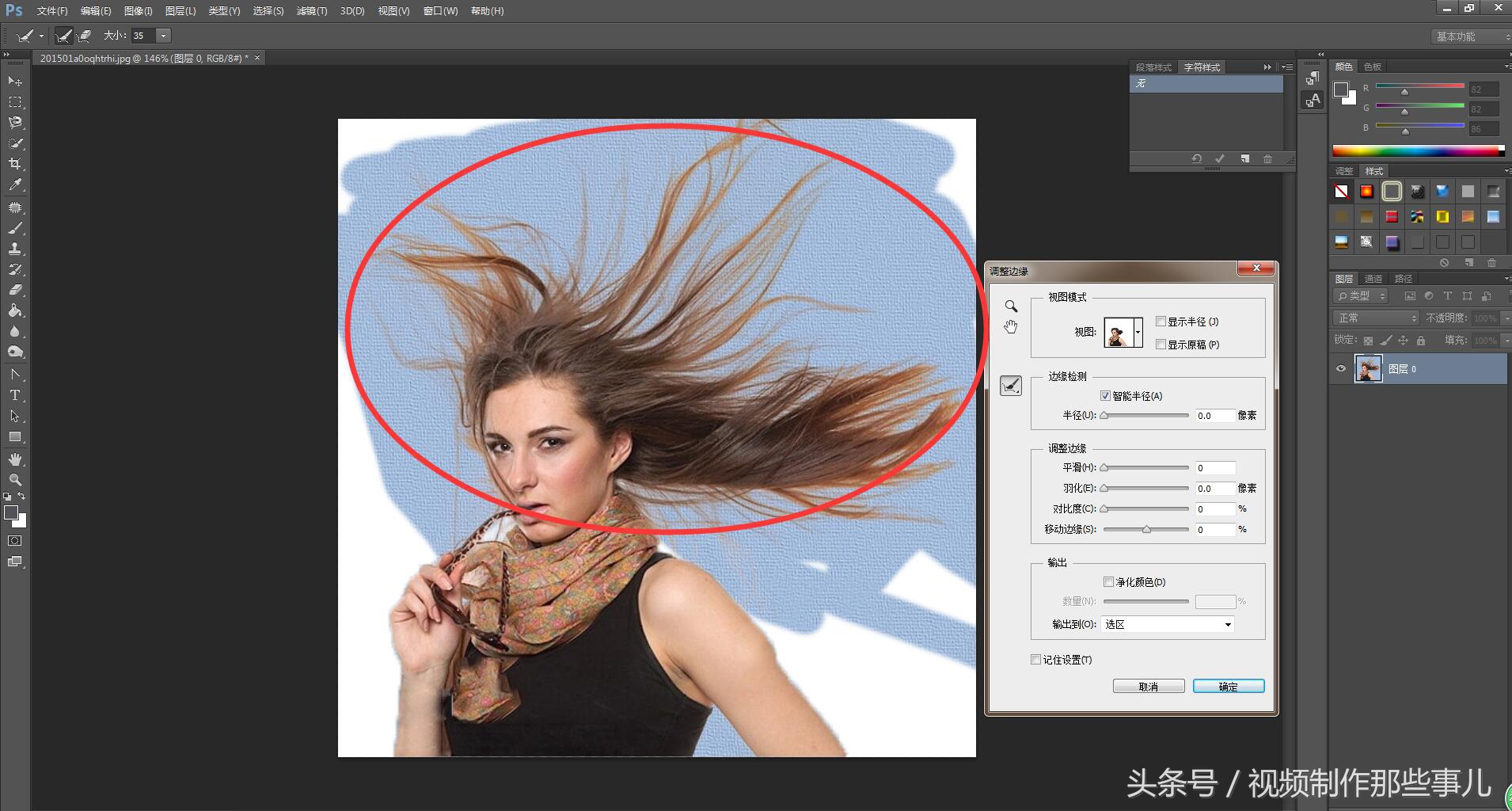This screenshot has width=1512, height=811.
Task: Select the Crop tool in the toolbar
Action: (x=15, y=164)
